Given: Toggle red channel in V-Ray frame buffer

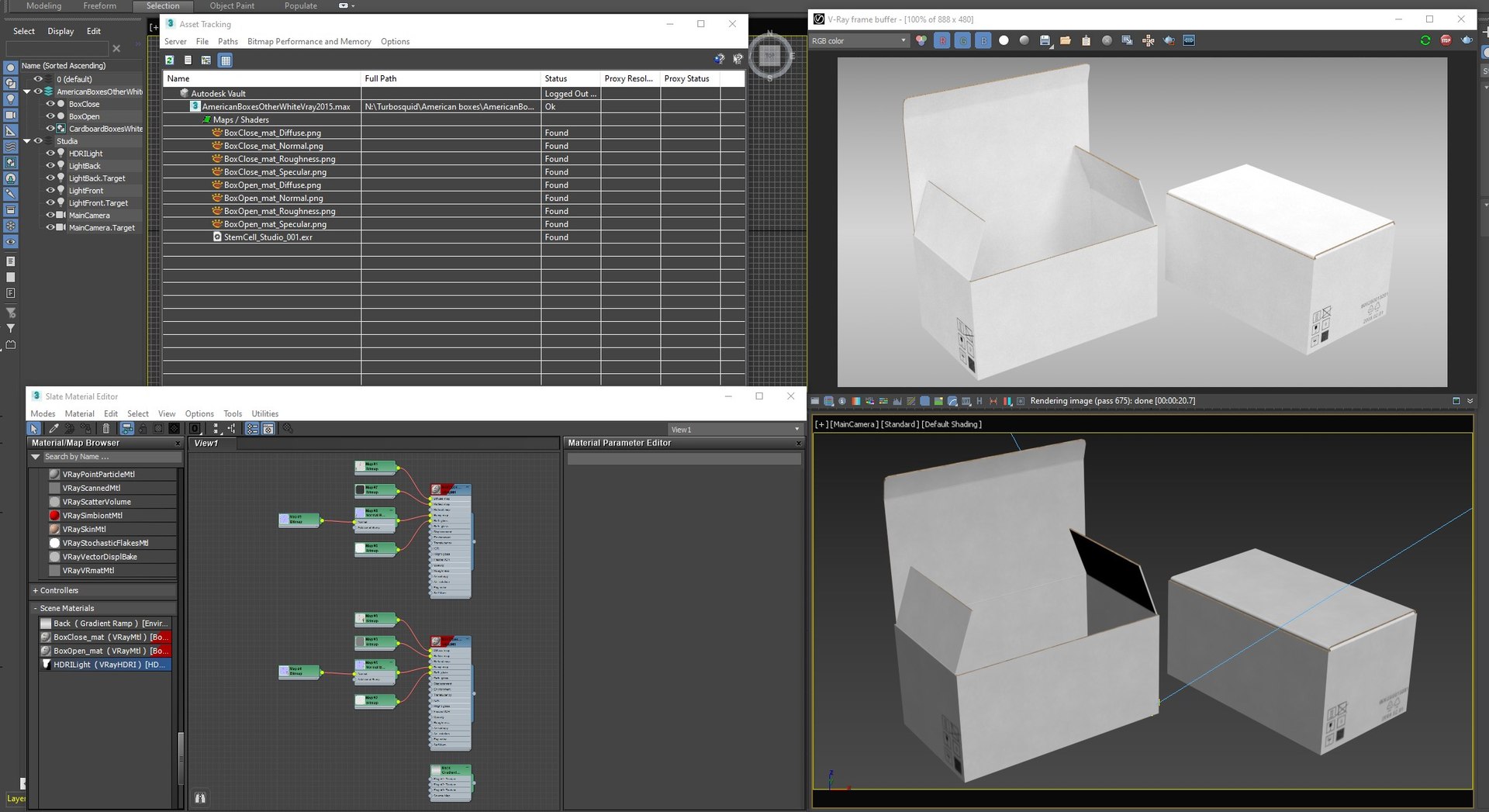Looking at the screenshot, I should tap(942, 40).
